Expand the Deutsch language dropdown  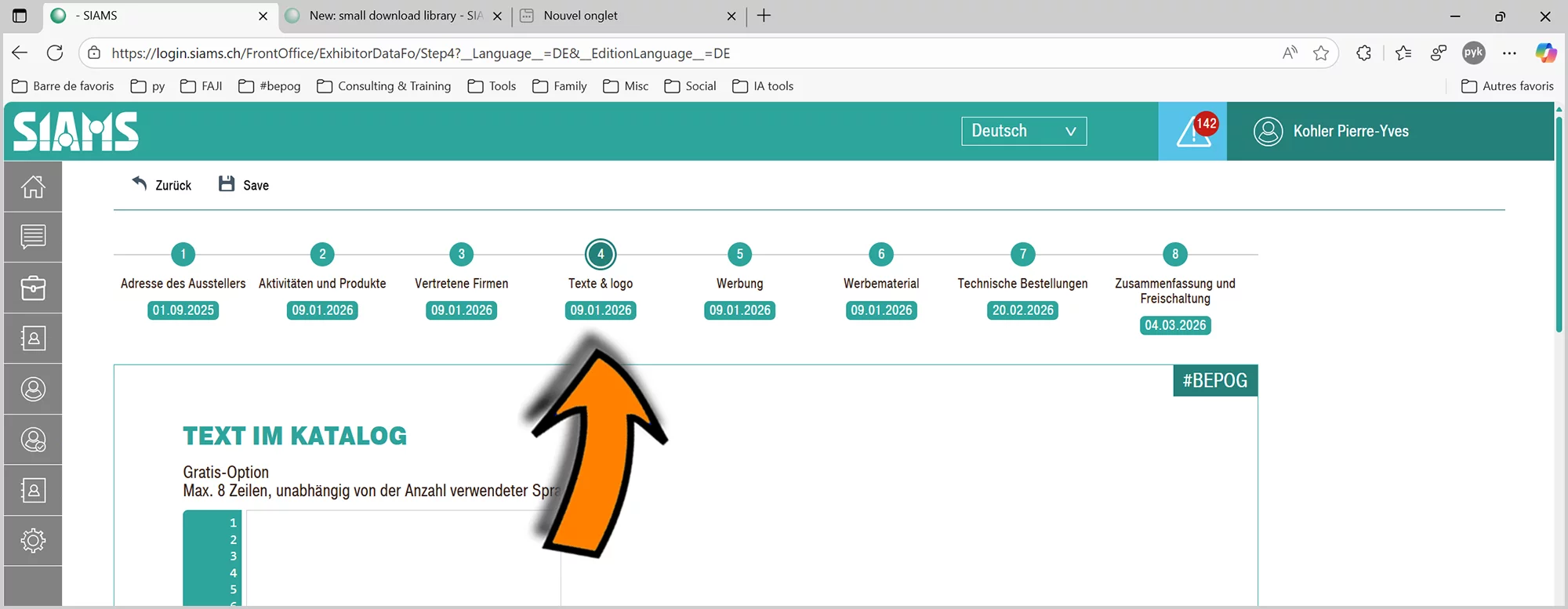point(1023,131)
